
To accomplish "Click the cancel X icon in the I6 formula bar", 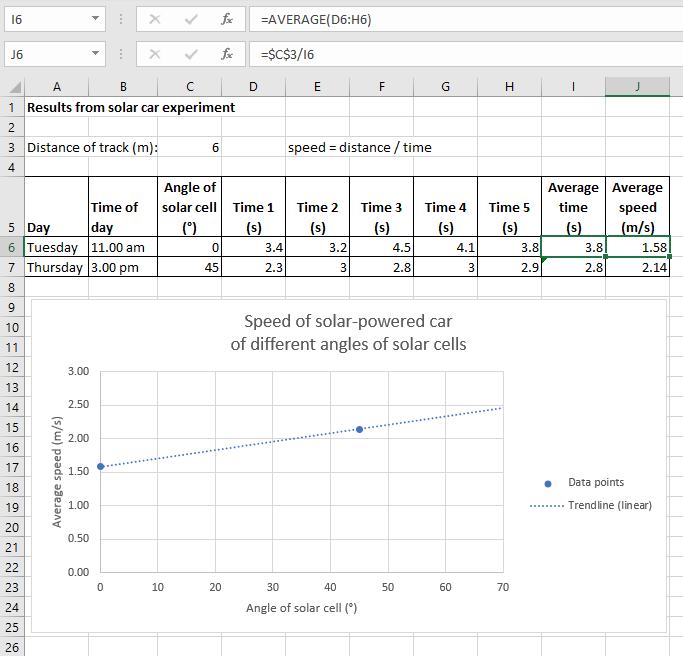I will point(155,19).
